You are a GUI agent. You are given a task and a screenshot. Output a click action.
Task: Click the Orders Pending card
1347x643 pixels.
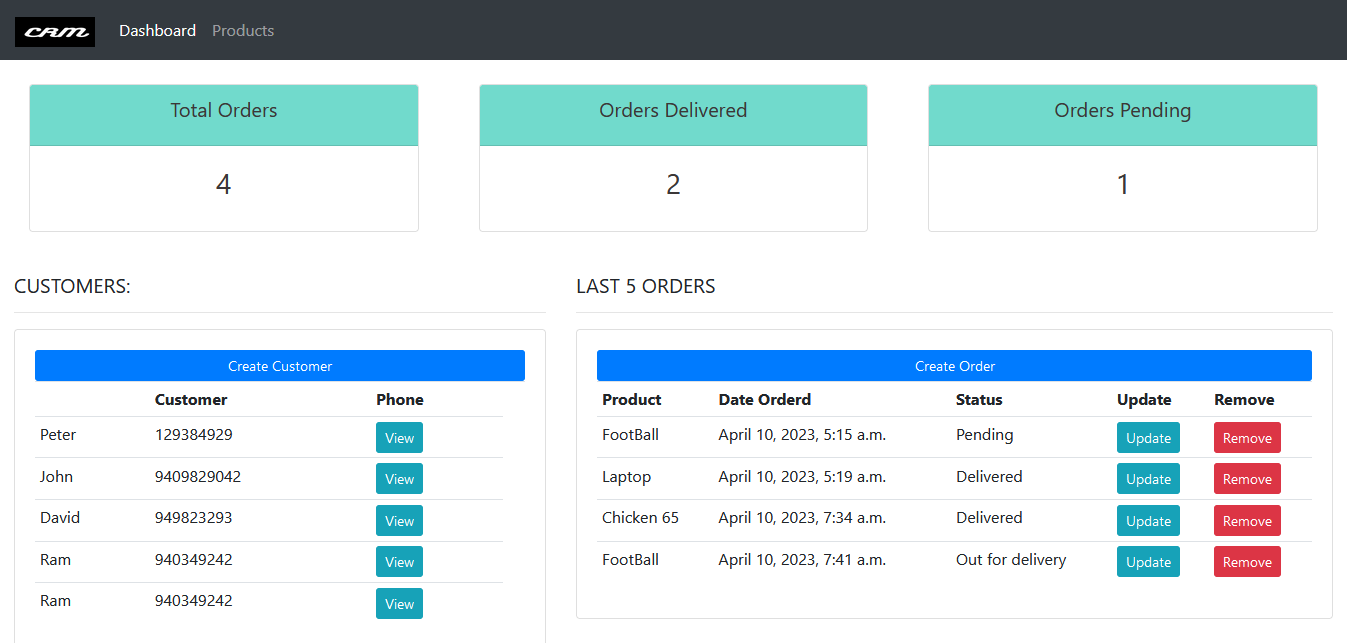pyautogui.click(x=1122, y=157)
